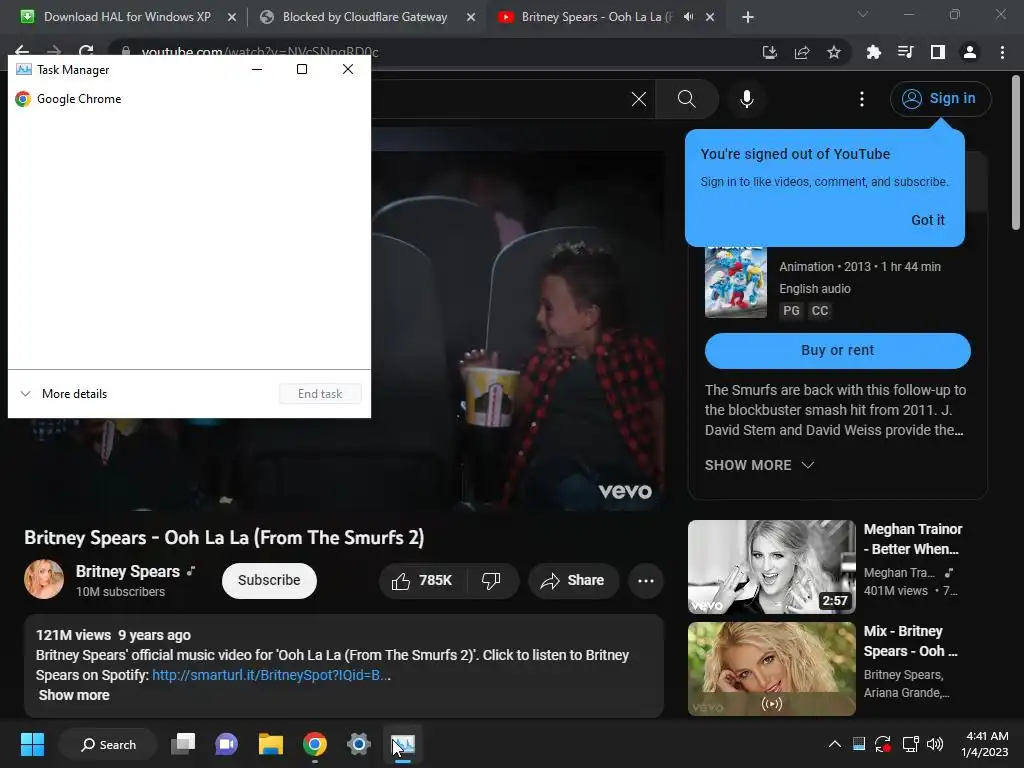Expand SHOW MORE in the Smurfs movie card
Viewport: 1024px width, 768px height.
760,465
